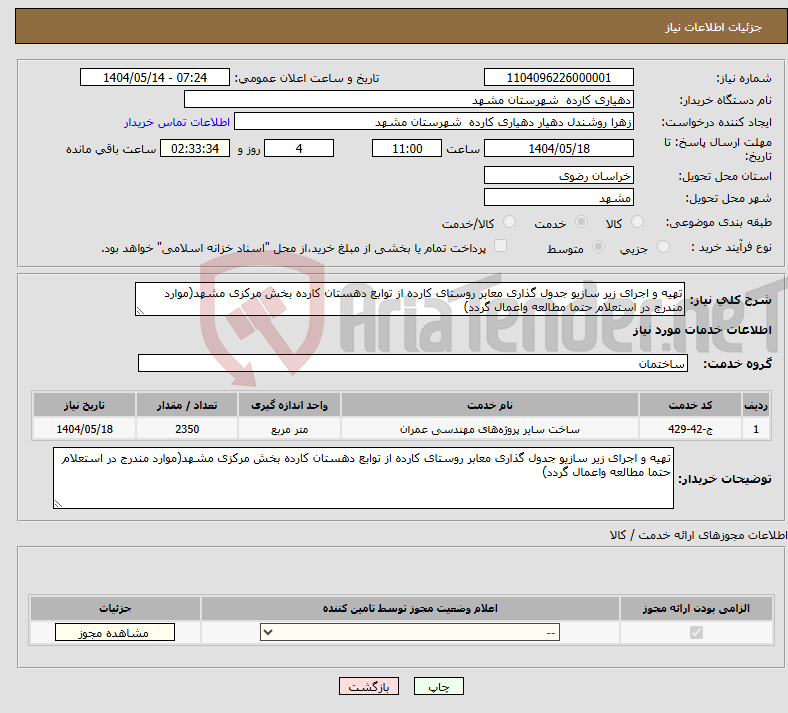Click the چاپ print button

439,686
